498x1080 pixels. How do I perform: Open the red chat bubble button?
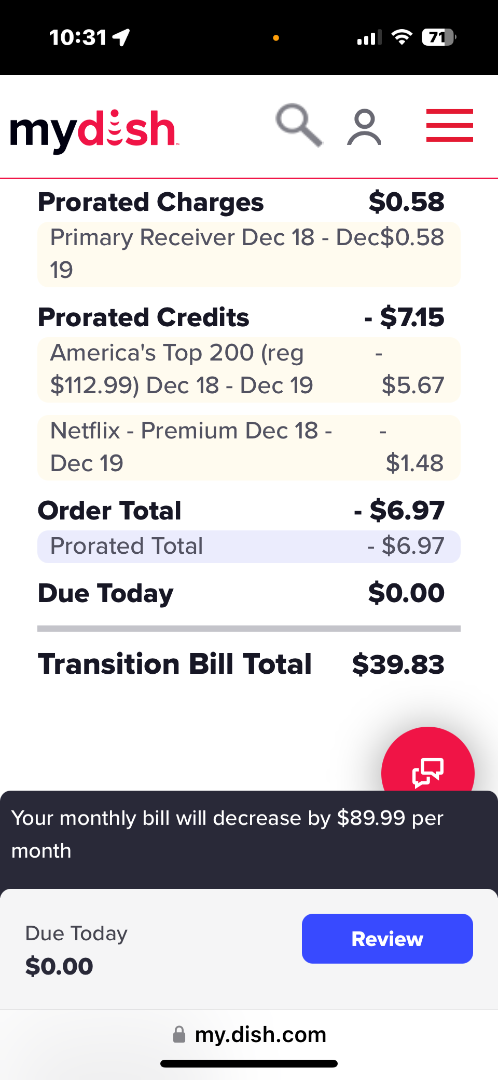coord(428,771)
